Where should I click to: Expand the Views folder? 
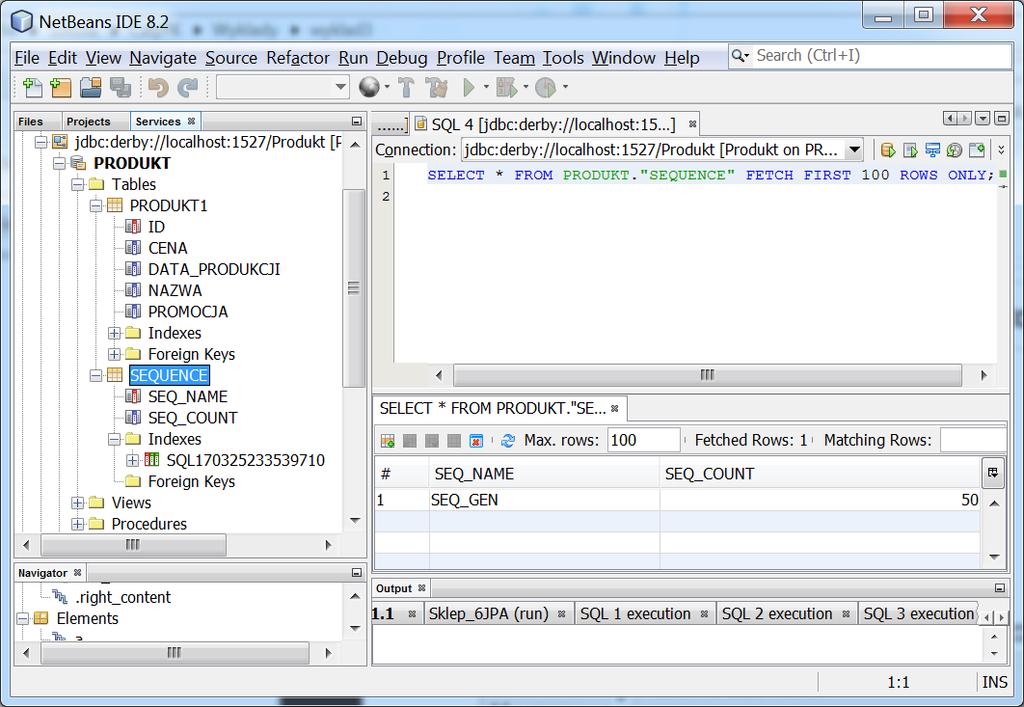(78, 503)
